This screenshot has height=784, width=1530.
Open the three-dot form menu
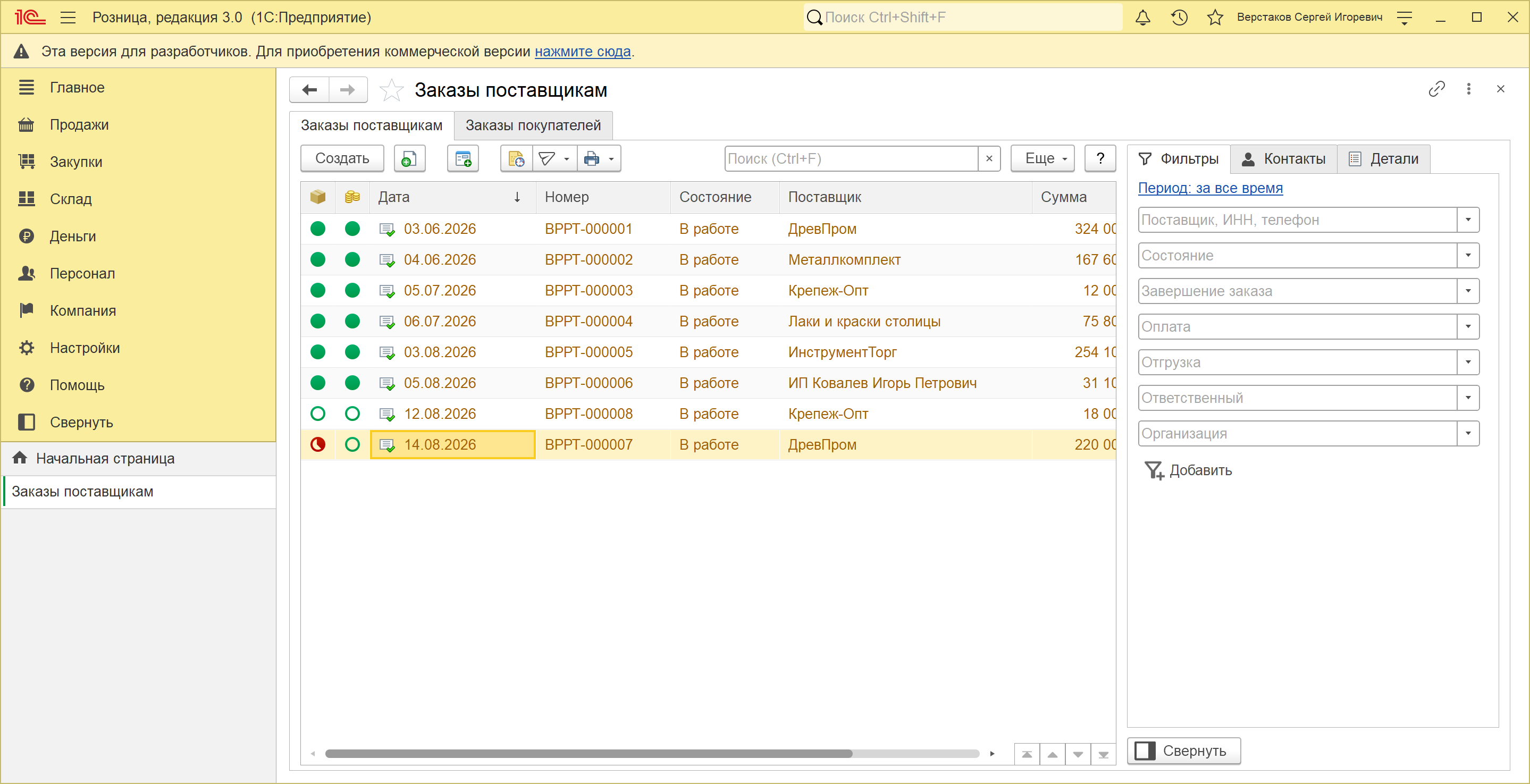pos(1469,89)
